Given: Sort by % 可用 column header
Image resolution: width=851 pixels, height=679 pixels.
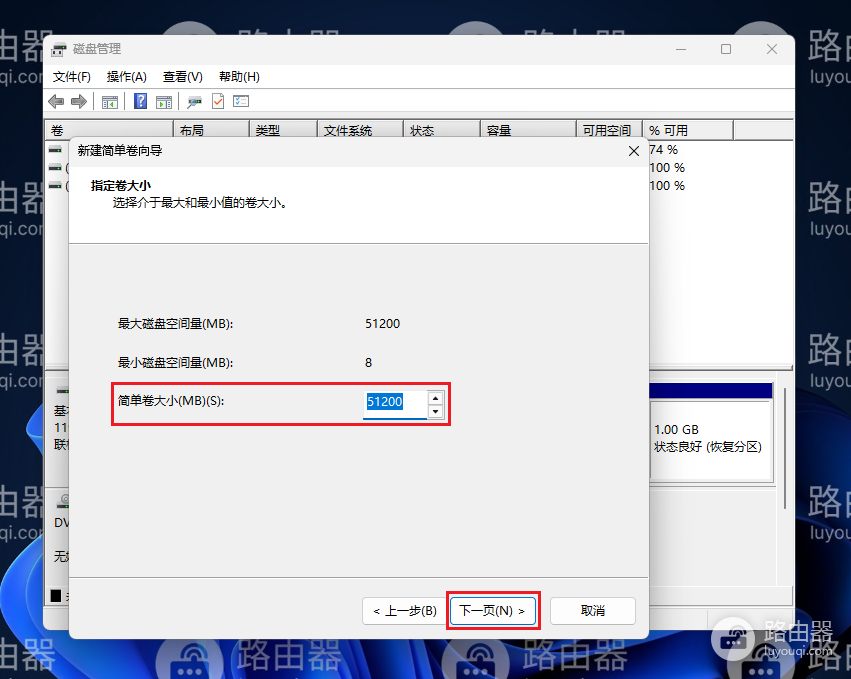Looking at the screenshot, I should point(688,130).
